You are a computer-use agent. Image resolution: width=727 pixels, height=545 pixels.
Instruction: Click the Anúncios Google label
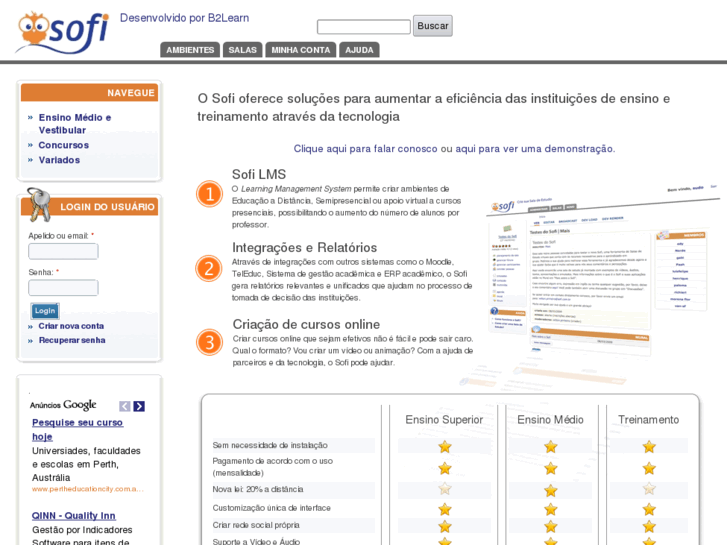[63, 405]
